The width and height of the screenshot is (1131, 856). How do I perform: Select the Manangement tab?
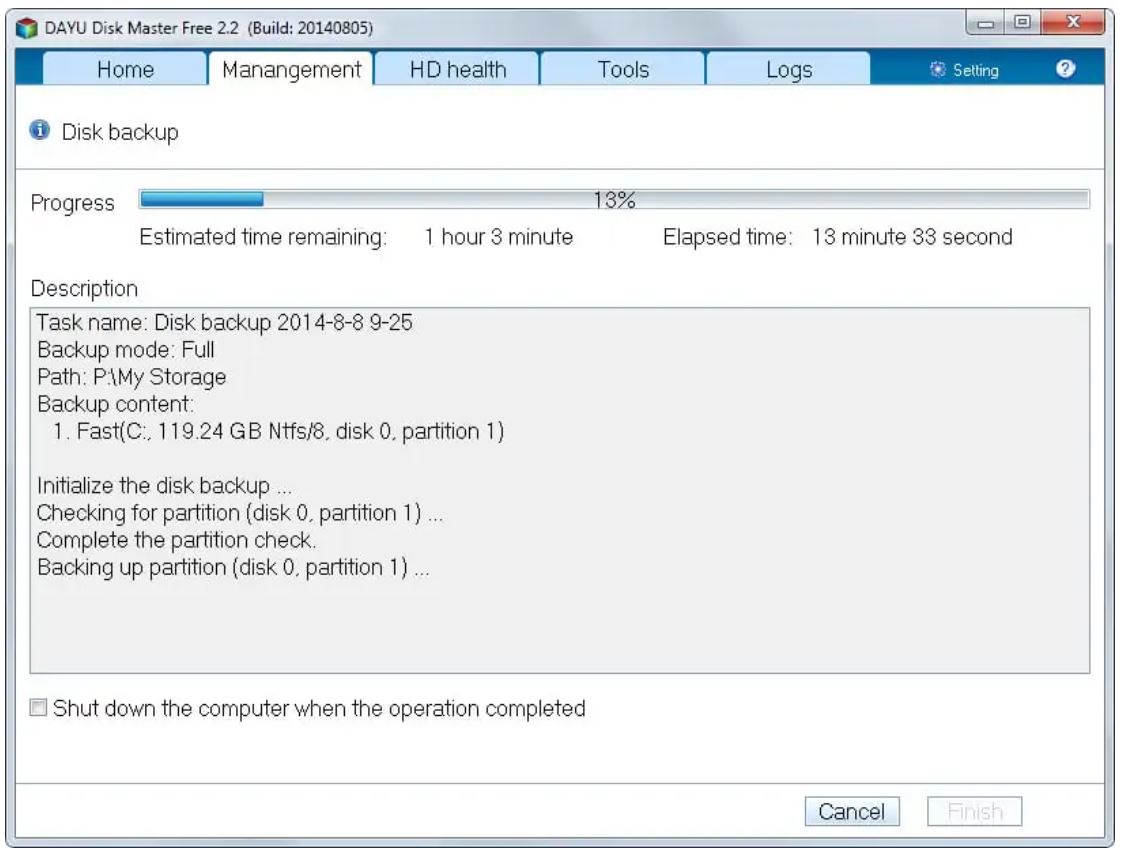(x=291, y=70)
